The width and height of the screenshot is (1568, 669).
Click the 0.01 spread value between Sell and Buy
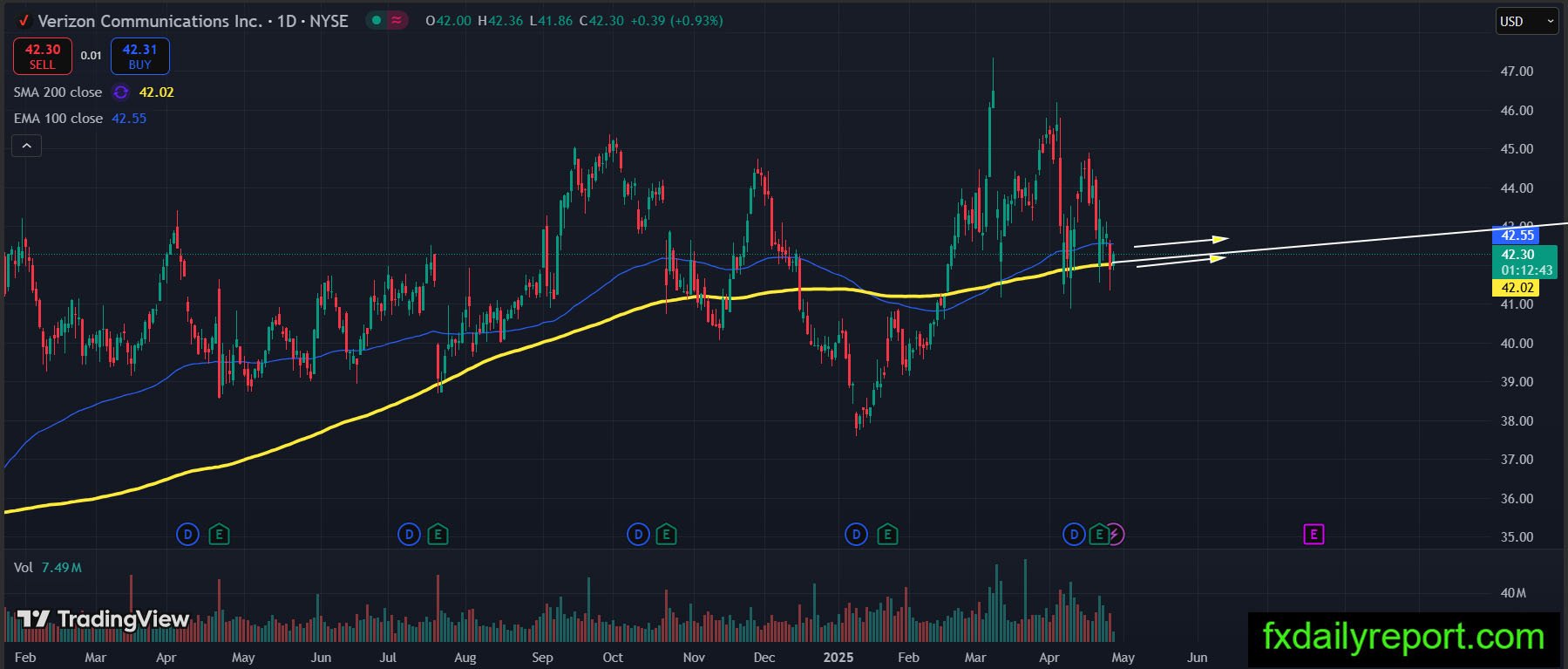(92, 56)
